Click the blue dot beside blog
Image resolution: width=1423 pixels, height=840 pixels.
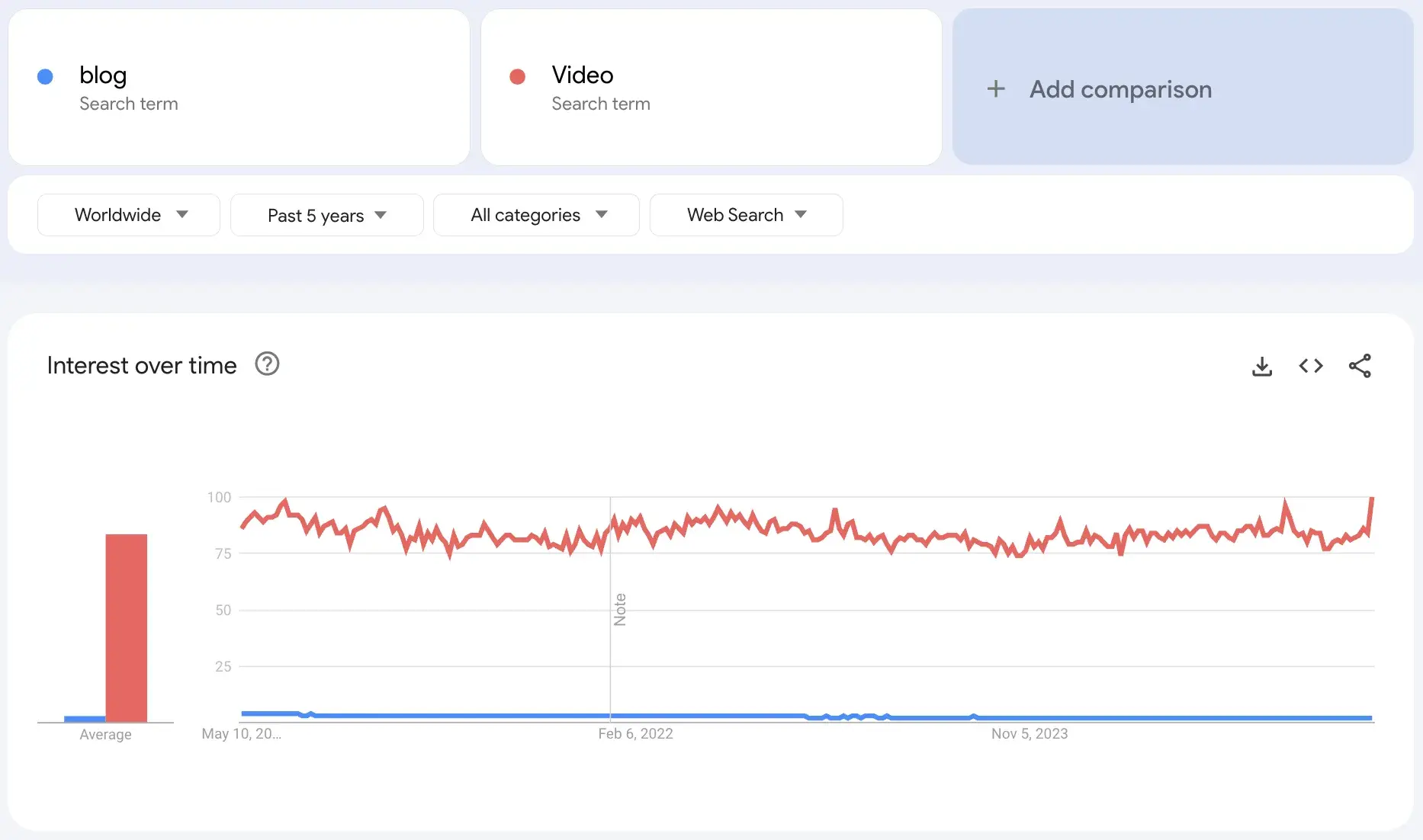click(45, 76)
